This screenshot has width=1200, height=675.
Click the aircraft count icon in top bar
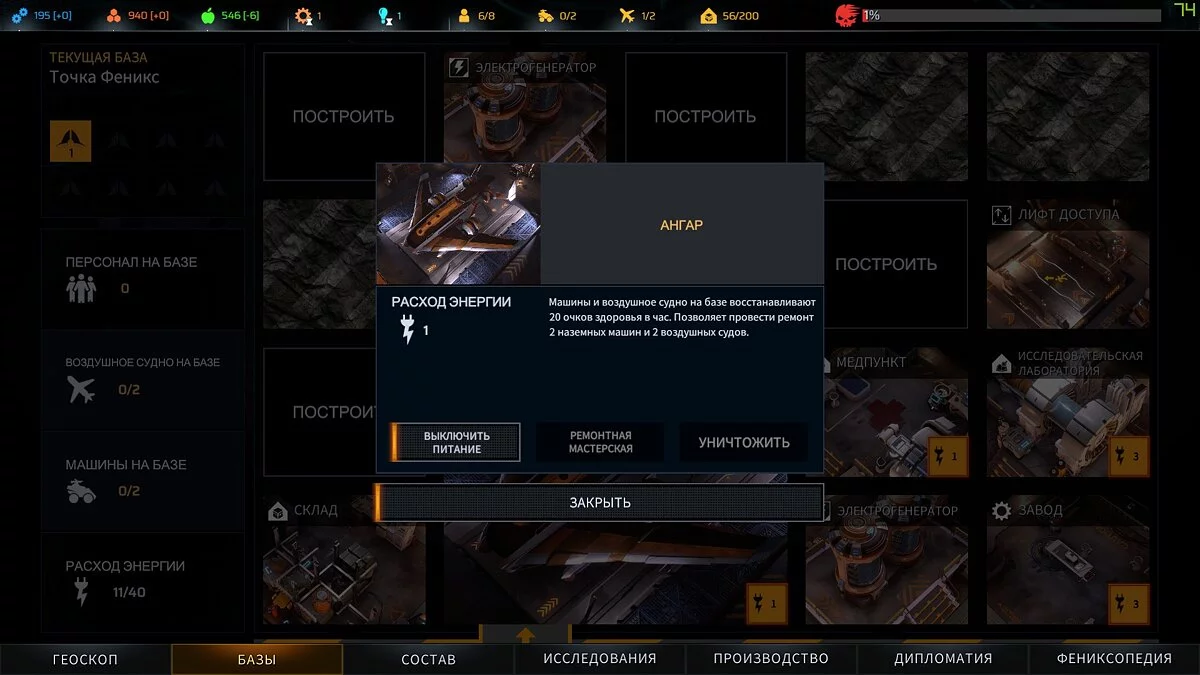pyautogui.click(x=627, y=16)
